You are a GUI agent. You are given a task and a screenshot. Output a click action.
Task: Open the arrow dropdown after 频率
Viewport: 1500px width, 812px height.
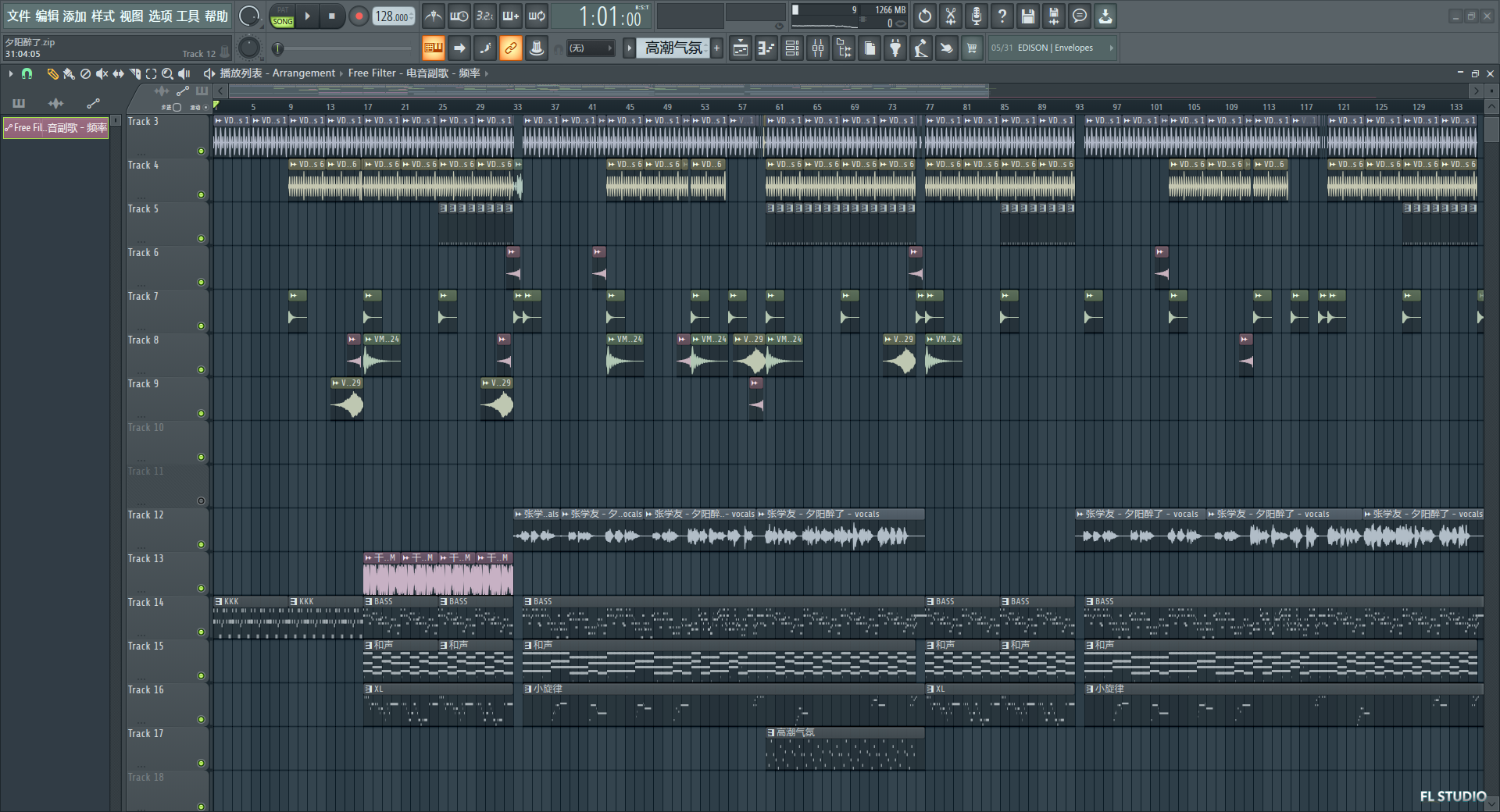pyautogui.click(x=487, y=73)
